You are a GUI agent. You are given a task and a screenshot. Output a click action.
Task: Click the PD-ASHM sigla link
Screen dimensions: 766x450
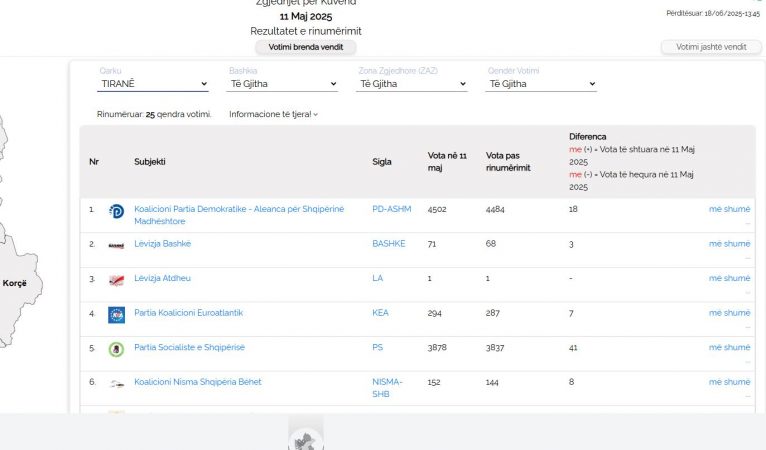coord(392,209)
